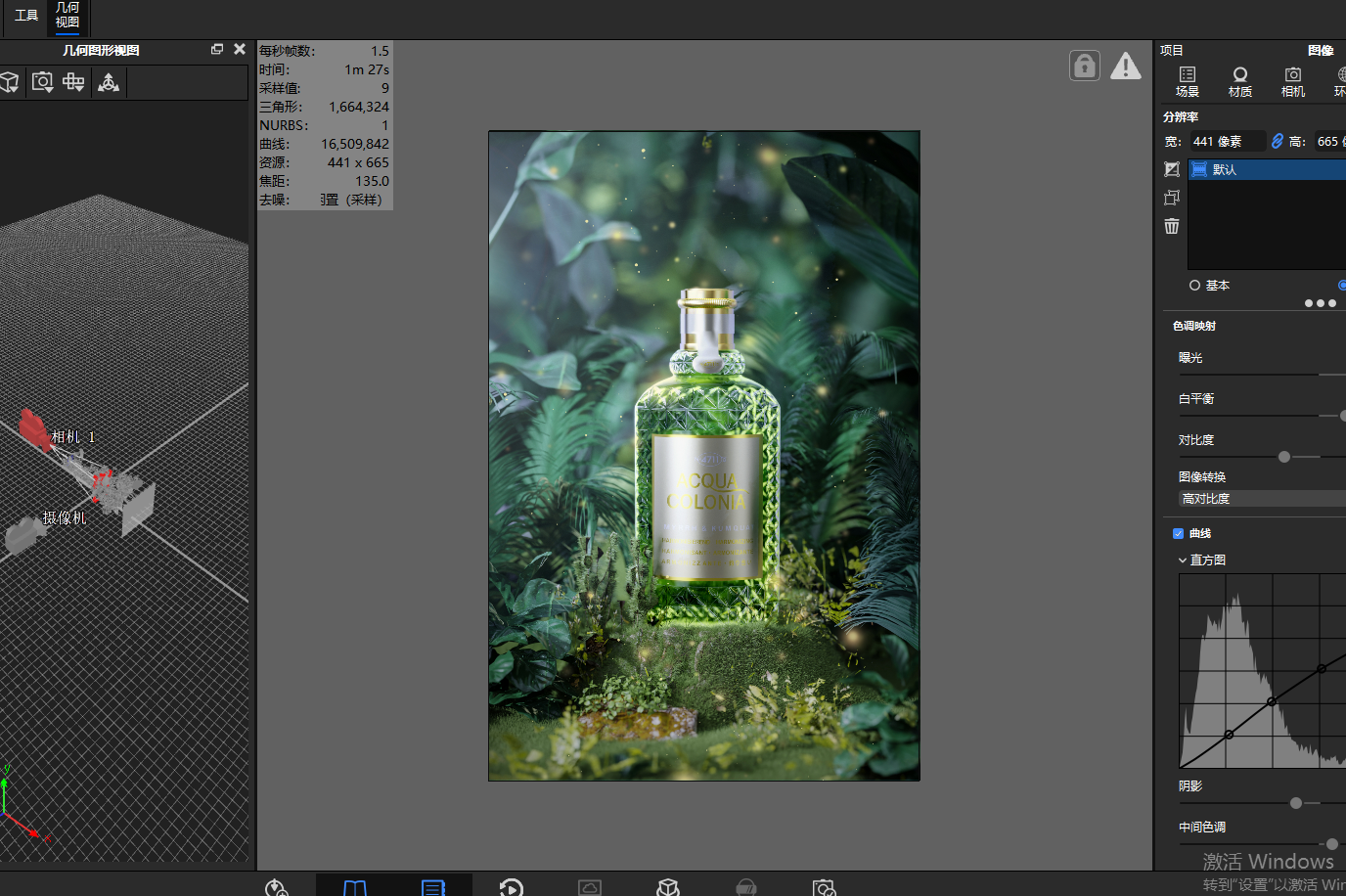
Task: Click the add image style icon
Action: [x=1172, y=169]
